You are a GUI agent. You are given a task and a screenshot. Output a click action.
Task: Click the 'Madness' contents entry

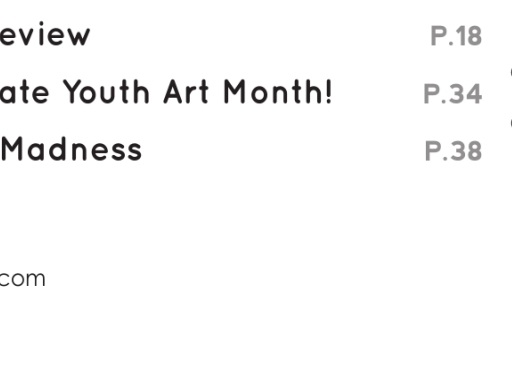click(x=71, y=149)
